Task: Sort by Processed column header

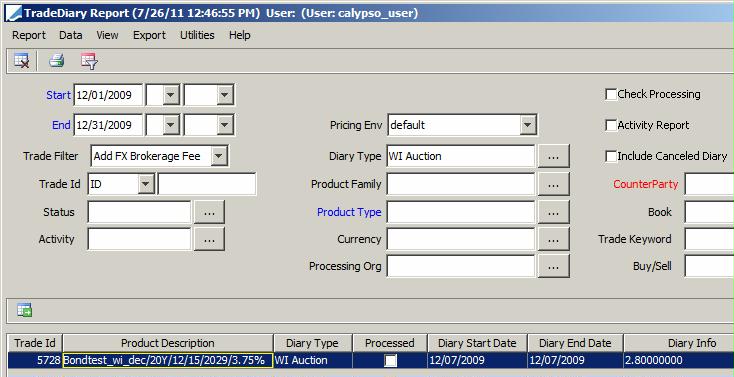Action: pos(389,343)
